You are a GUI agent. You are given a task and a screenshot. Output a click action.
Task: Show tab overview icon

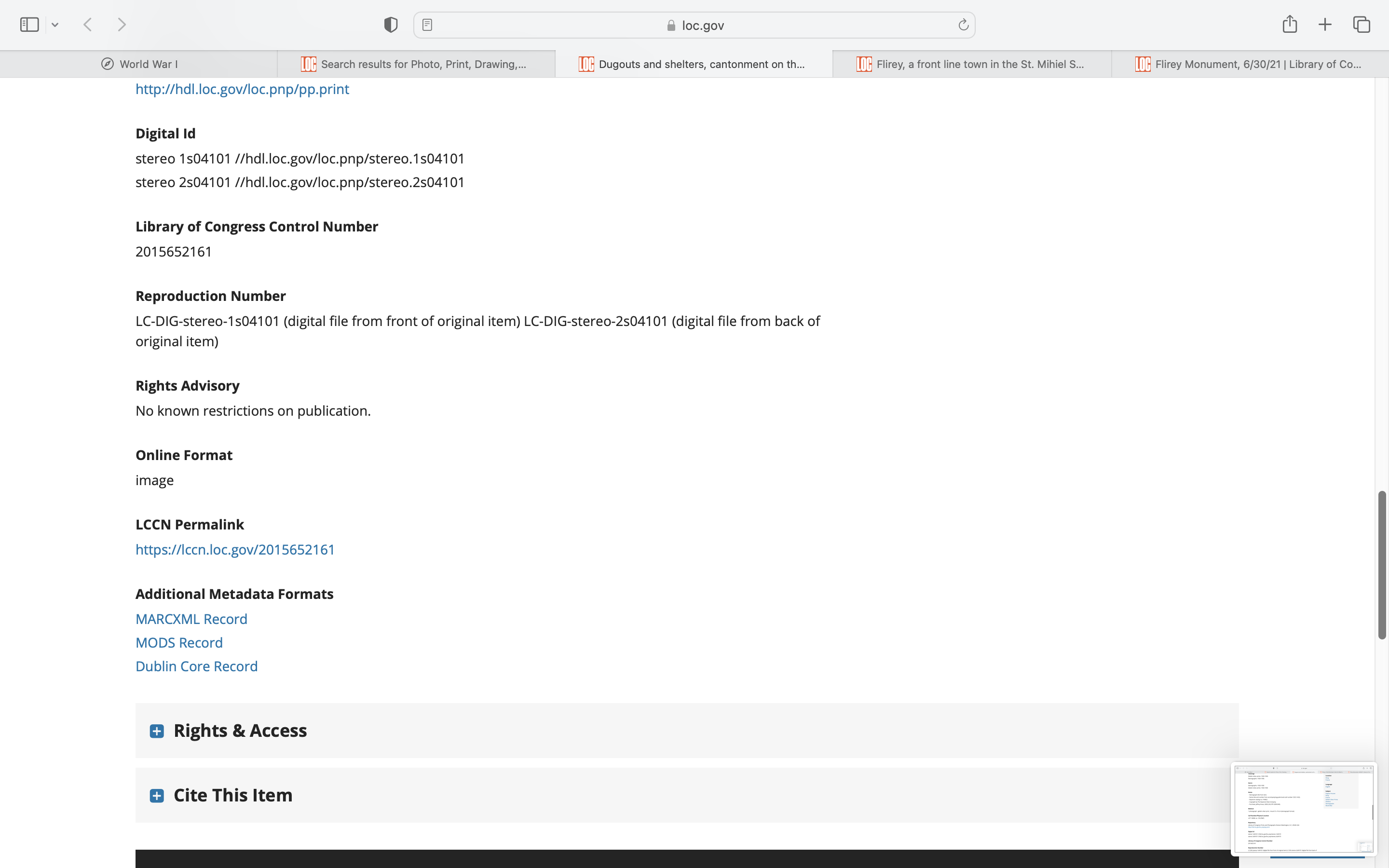click(x=1362, y=25)
